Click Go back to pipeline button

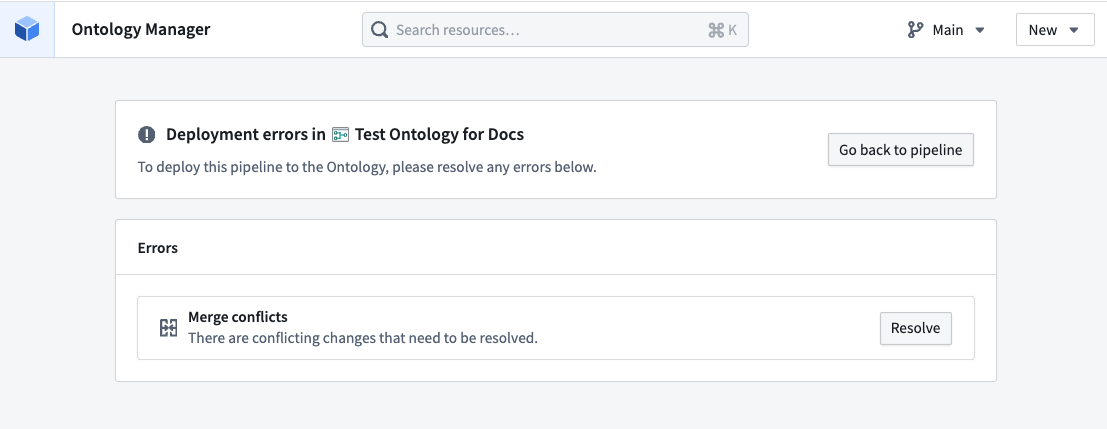click(900, 150)
